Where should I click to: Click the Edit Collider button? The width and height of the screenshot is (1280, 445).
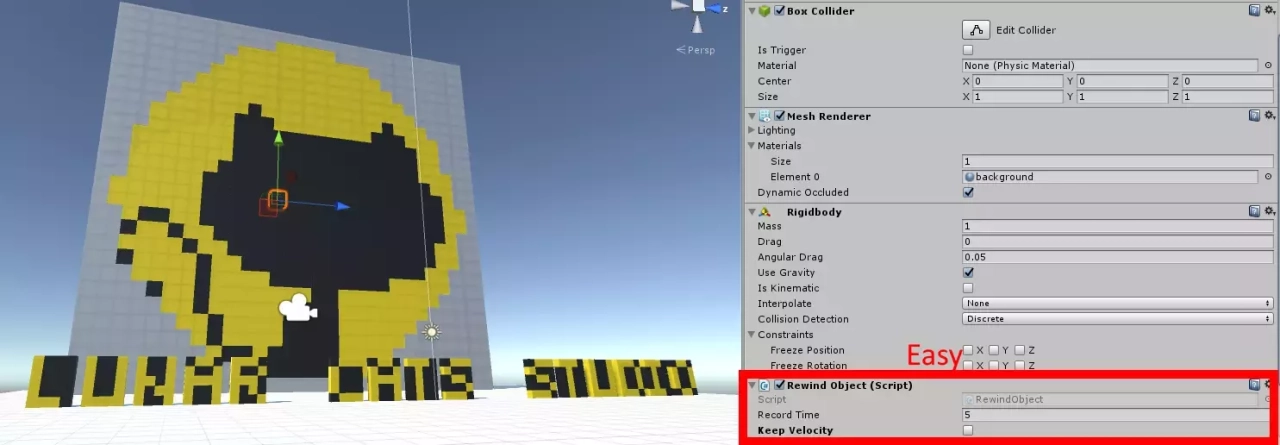[978, 30]
